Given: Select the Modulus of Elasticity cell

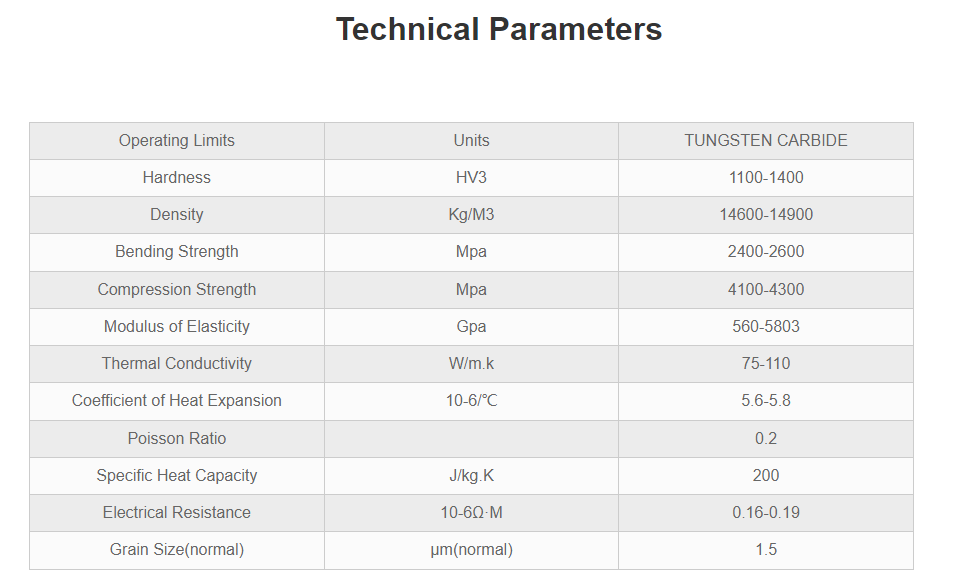Looking at the screenshot, I should pyautogui.click(x=177, y=326).
